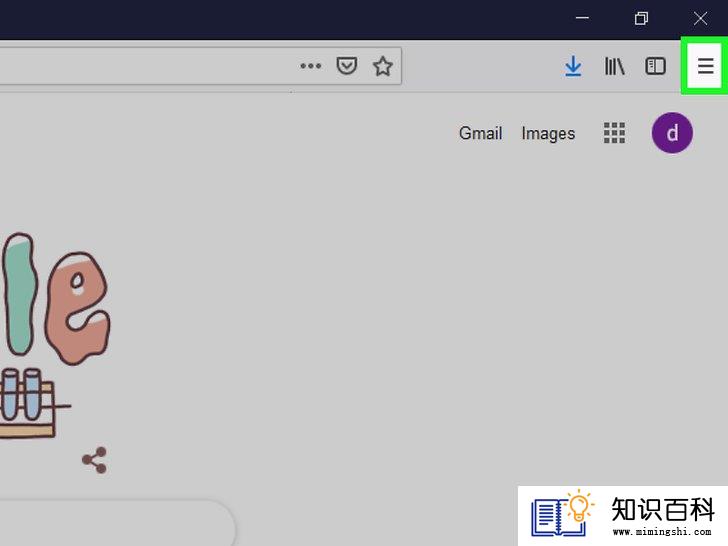
Task: Open page actions three-dot menu
Action: tap(311, 66)
